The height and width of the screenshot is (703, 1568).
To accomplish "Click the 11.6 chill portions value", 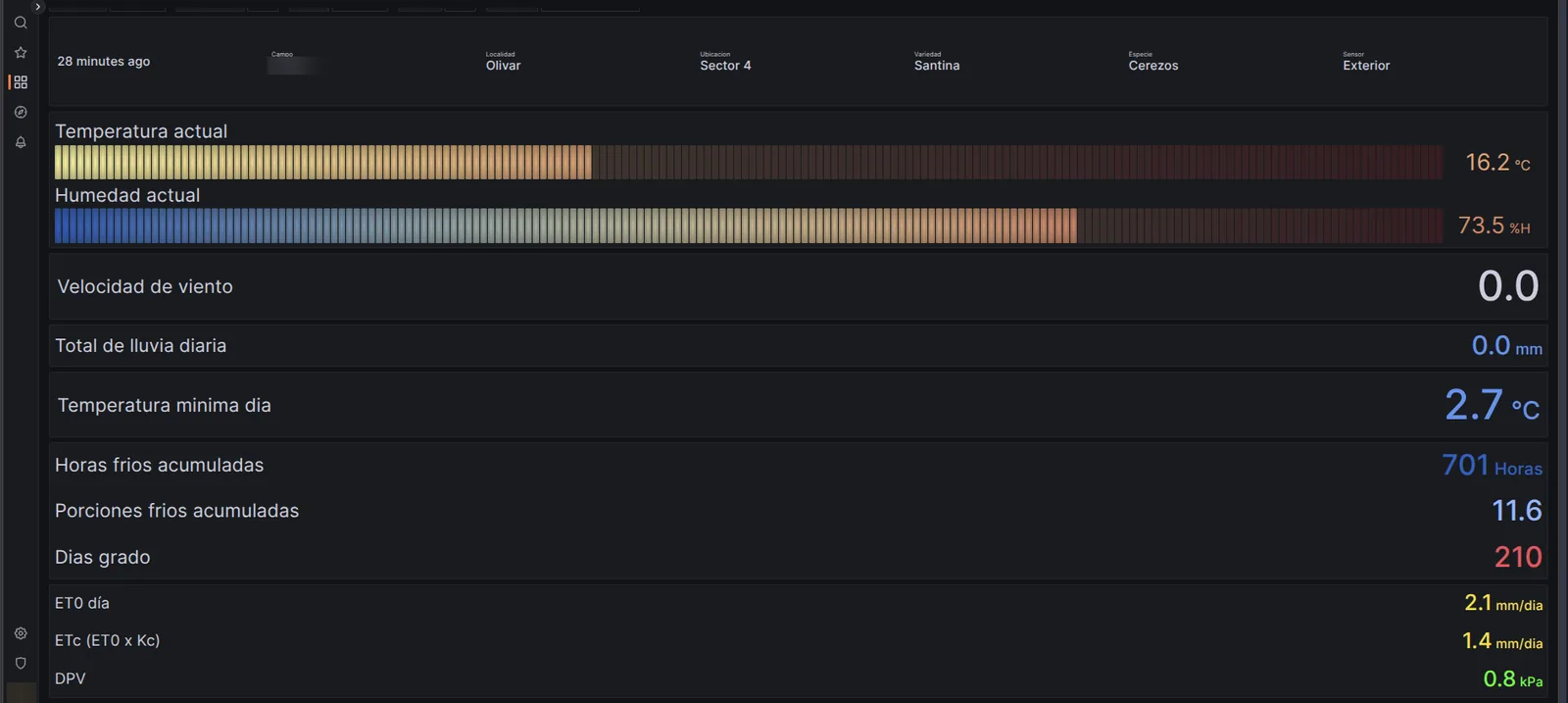I will [x=1517, y=511].
